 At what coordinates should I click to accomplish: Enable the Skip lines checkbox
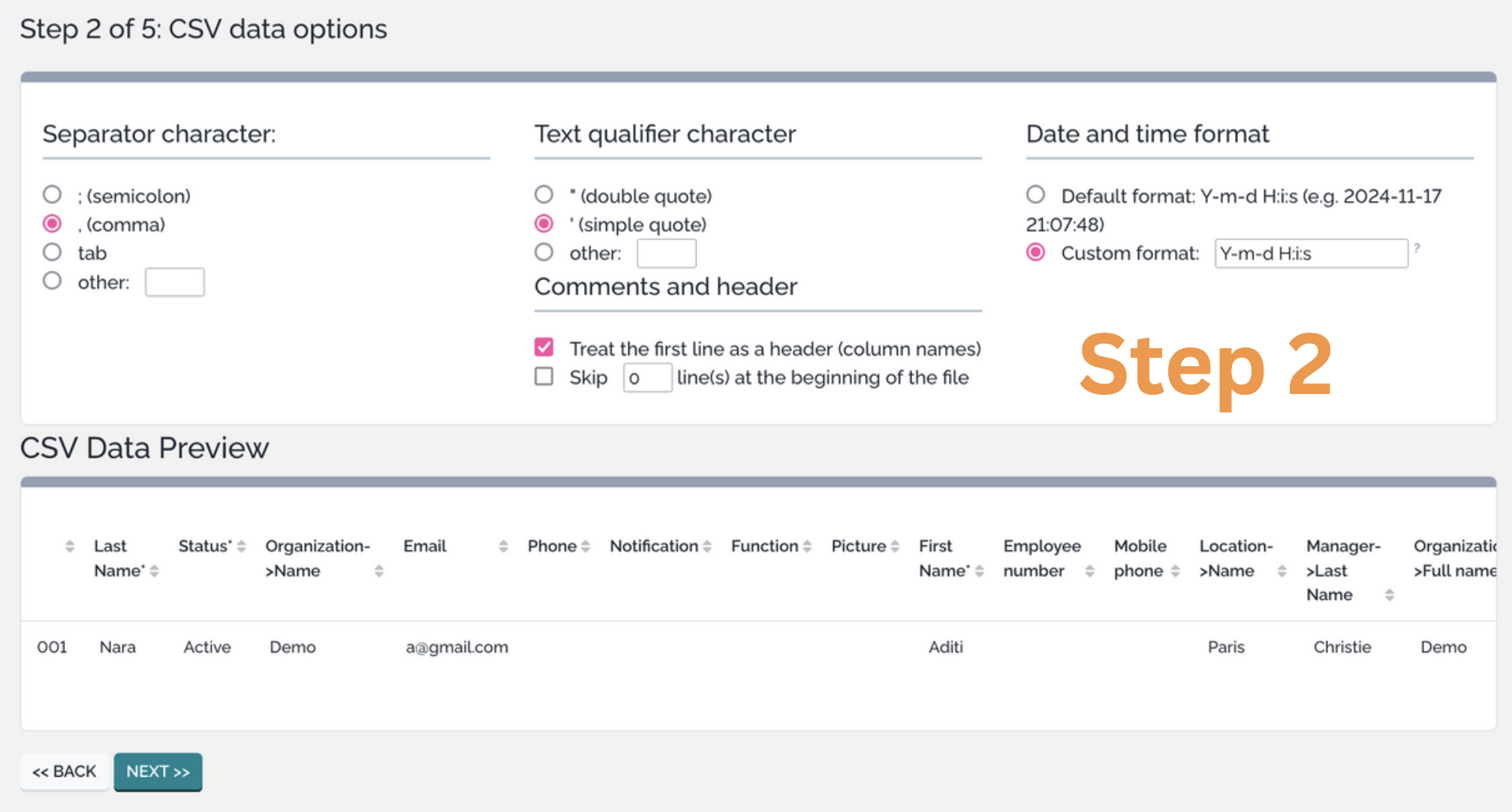point(544,376)
